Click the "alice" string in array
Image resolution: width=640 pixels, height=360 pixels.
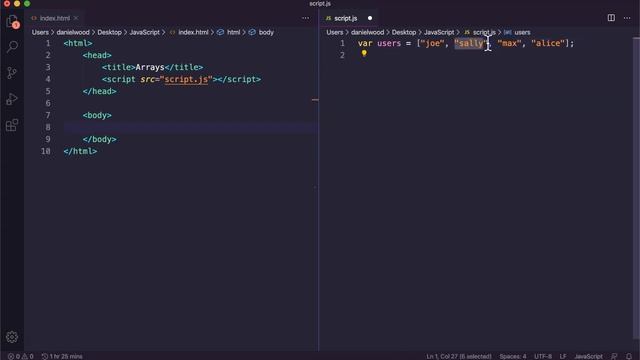[548, 43]
